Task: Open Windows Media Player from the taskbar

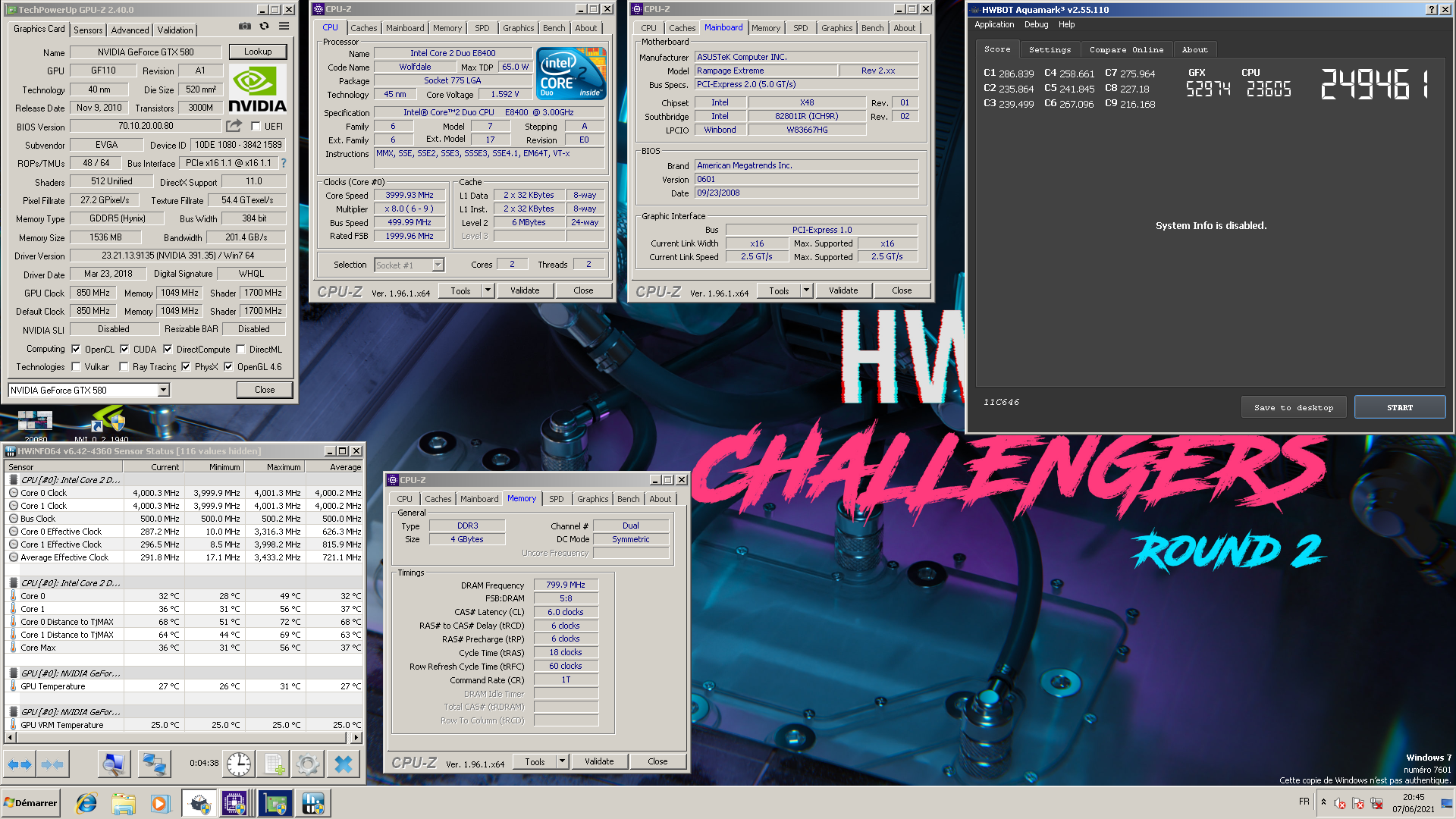Action: point(159,803)
